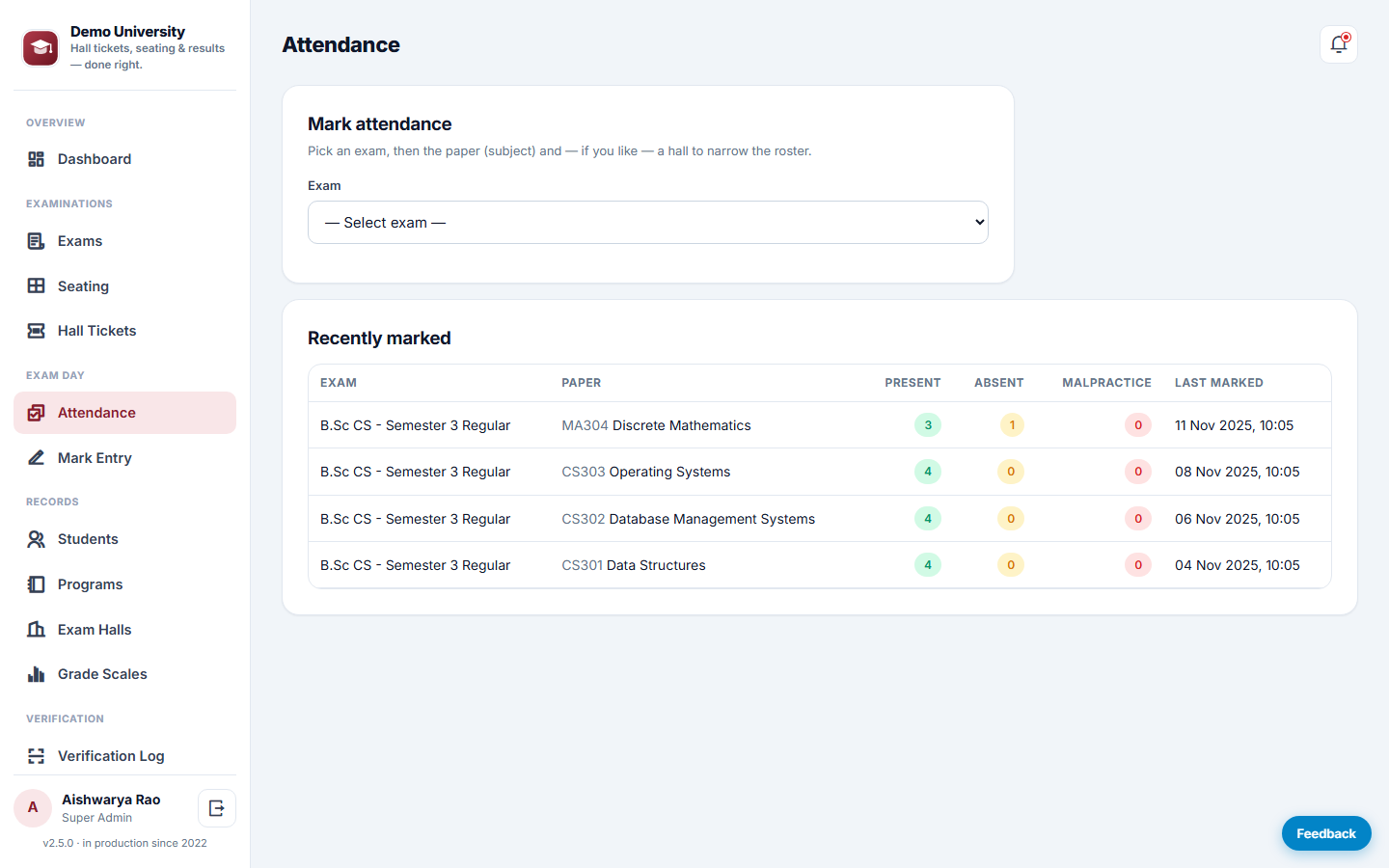The width and height of the screenshot is (1389, 868).
Task: Click CS302 Database Management Systems paper
Action: tap(689, 519)
